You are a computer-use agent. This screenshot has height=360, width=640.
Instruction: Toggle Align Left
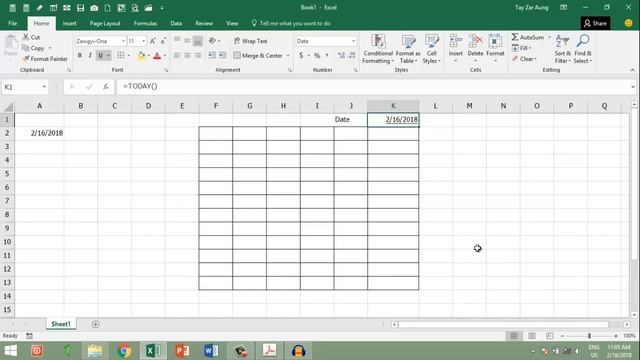[x=177, y=55]
